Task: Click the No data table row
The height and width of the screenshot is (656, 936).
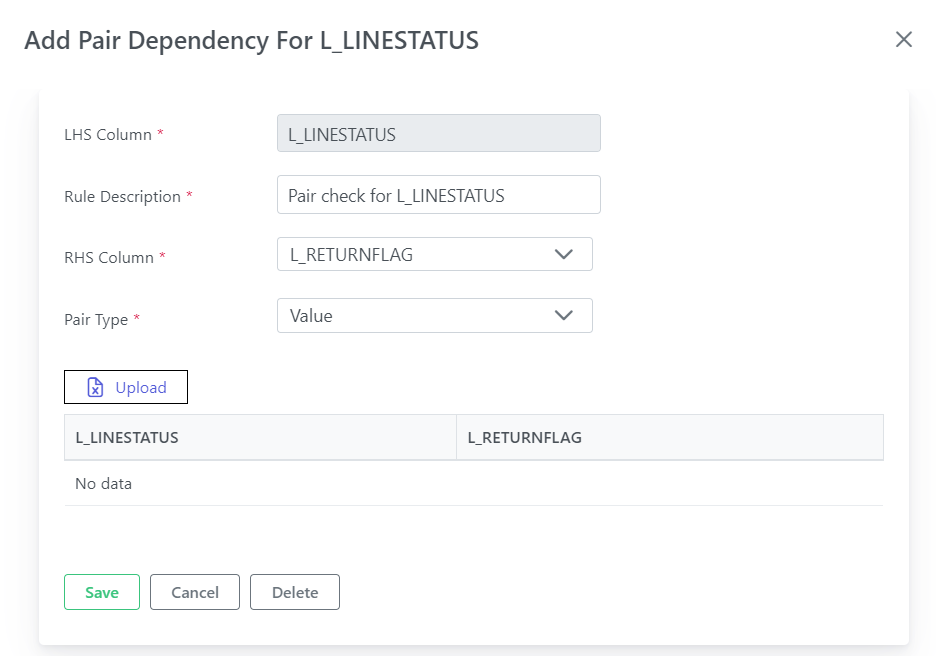Action: [474, 483]
